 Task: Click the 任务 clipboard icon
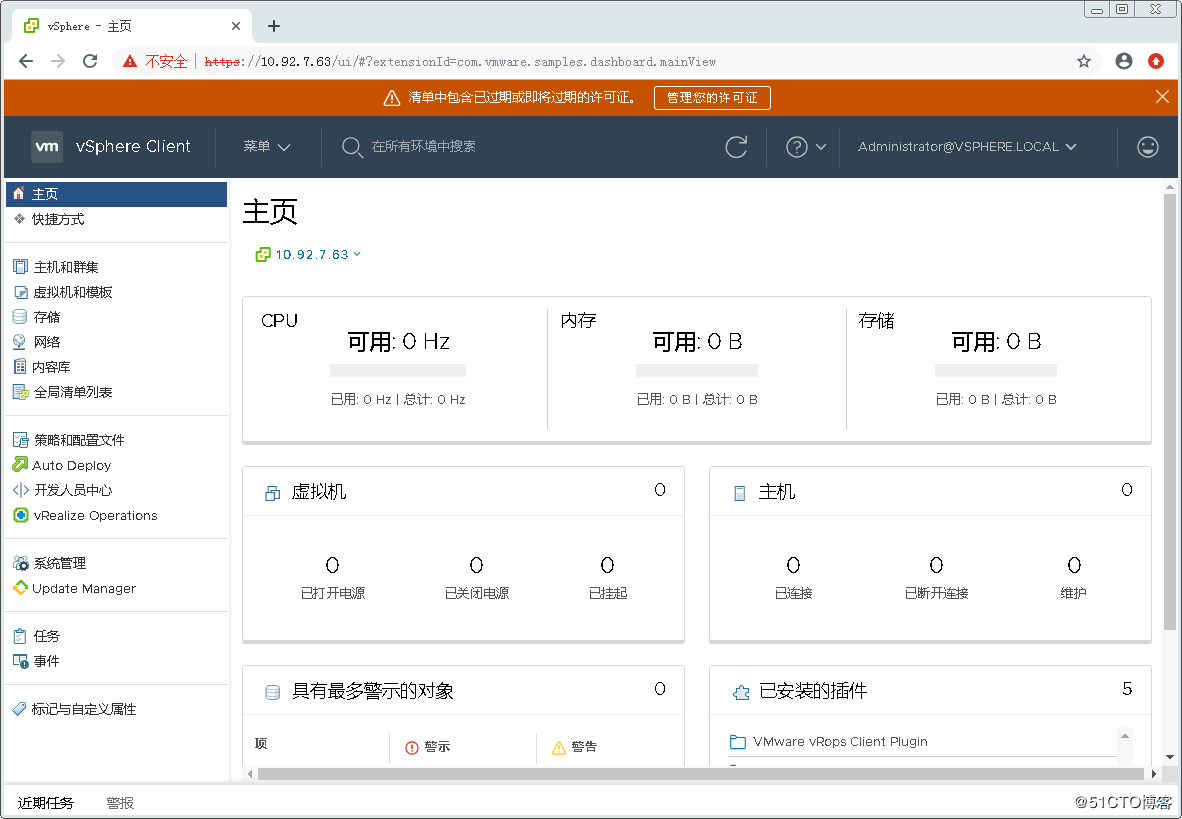tap(20, 636)
